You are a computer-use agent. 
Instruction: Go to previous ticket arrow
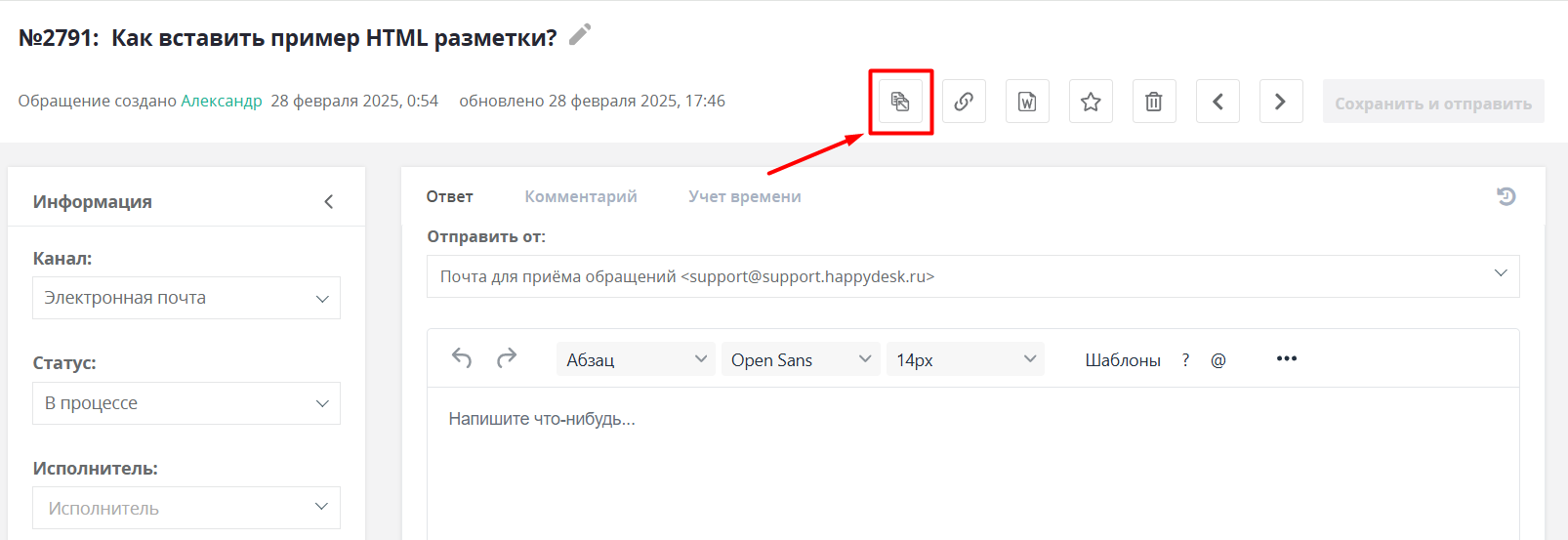(x=1217, y=101)
